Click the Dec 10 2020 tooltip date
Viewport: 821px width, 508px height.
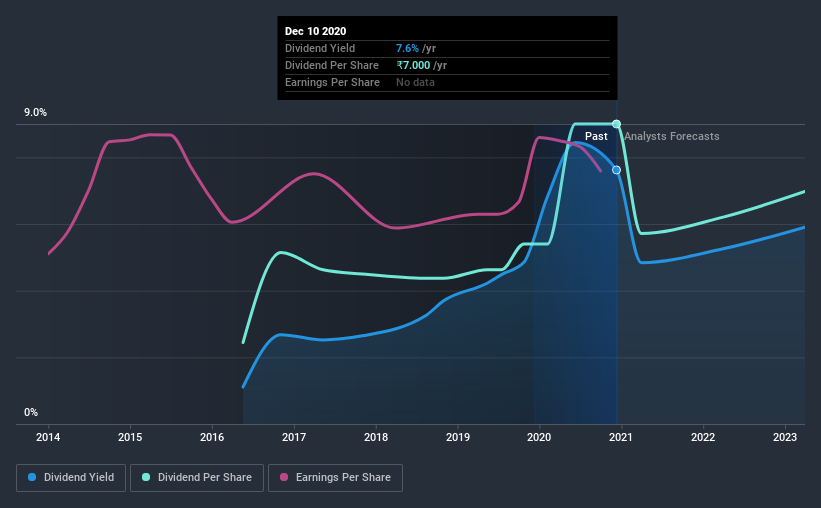315,31
